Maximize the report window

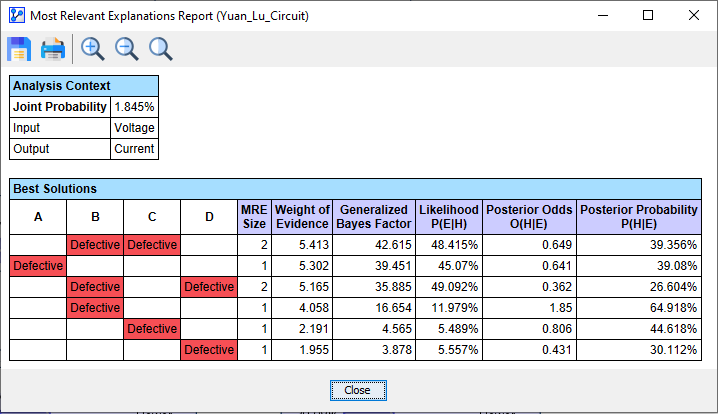click(648, 16)
